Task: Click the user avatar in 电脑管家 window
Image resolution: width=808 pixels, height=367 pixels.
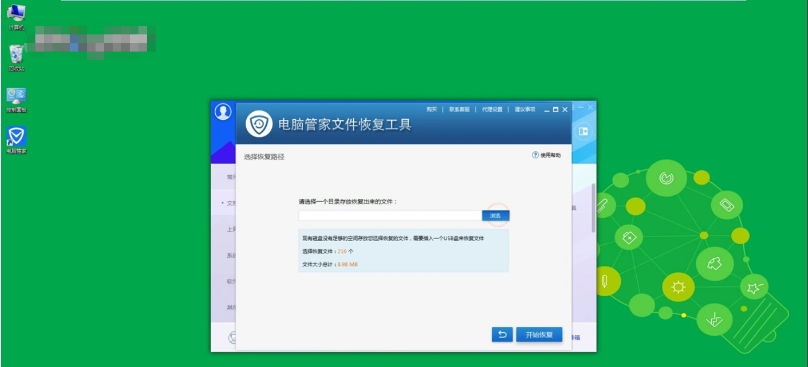Action: click(223, 111)
